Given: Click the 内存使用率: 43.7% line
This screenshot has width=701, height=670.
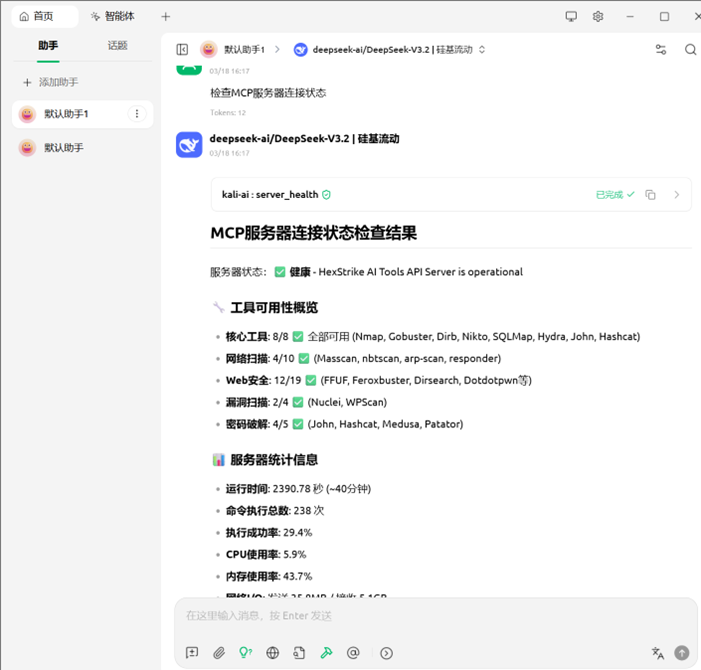Looking at the screenshot, I should [x=269, y=576].
